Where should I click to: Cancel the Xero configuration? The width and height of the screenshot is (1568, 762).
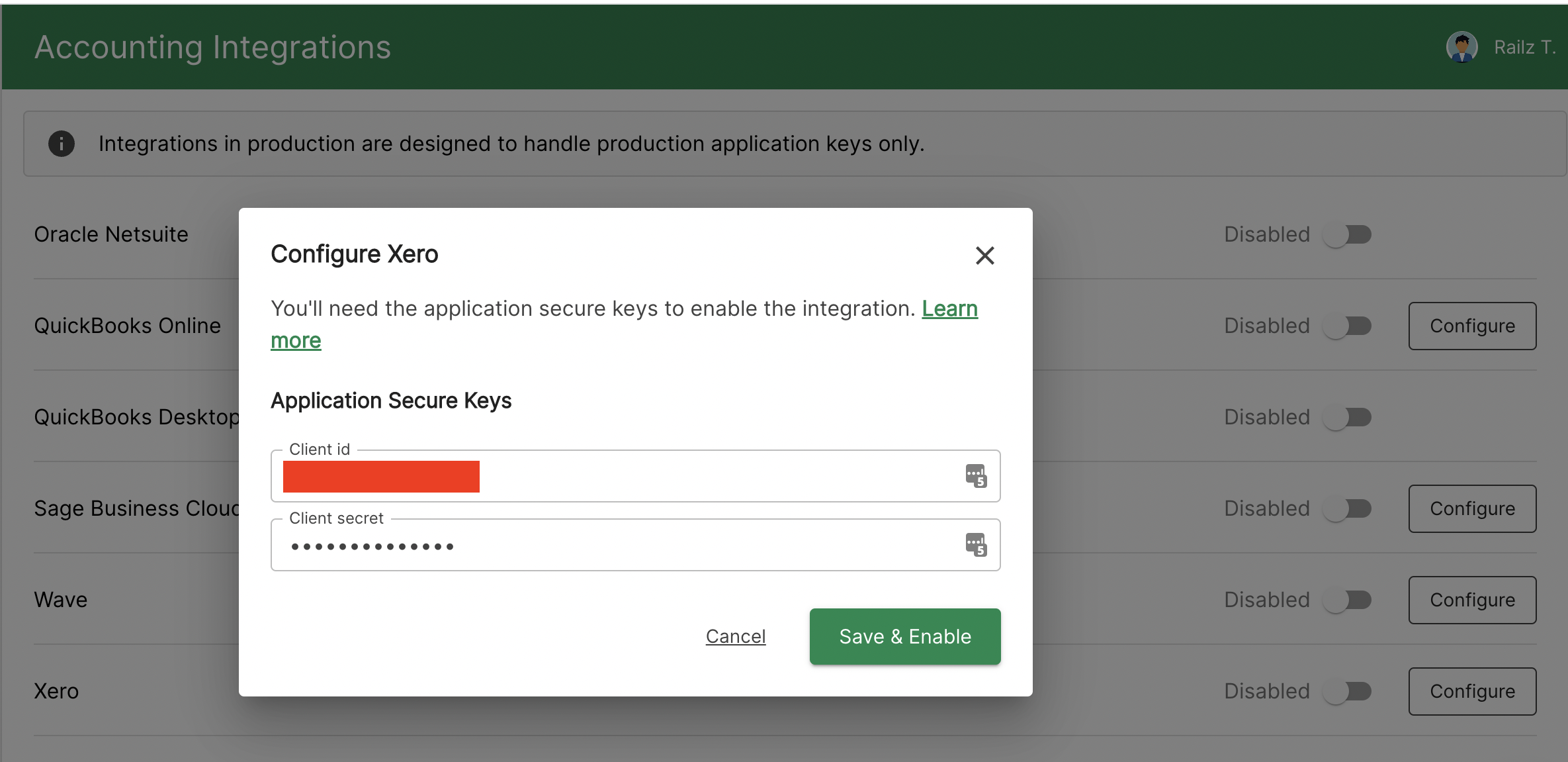tap(735, 636)
